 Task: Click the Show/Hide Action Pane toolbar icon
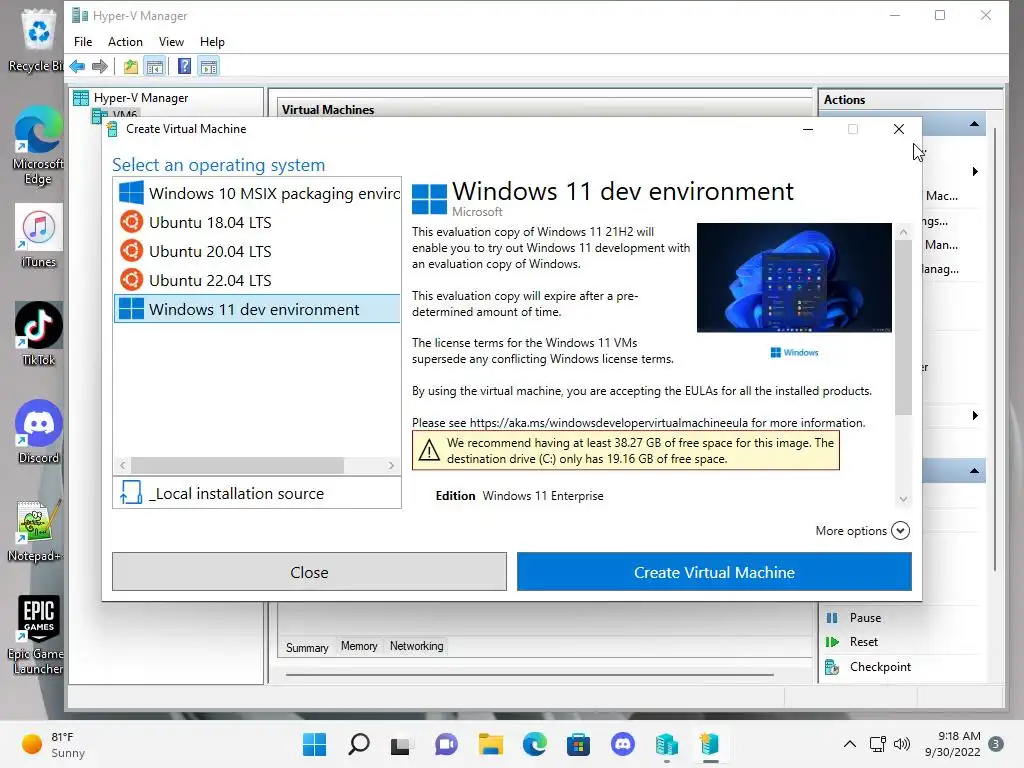click(209, 66)
